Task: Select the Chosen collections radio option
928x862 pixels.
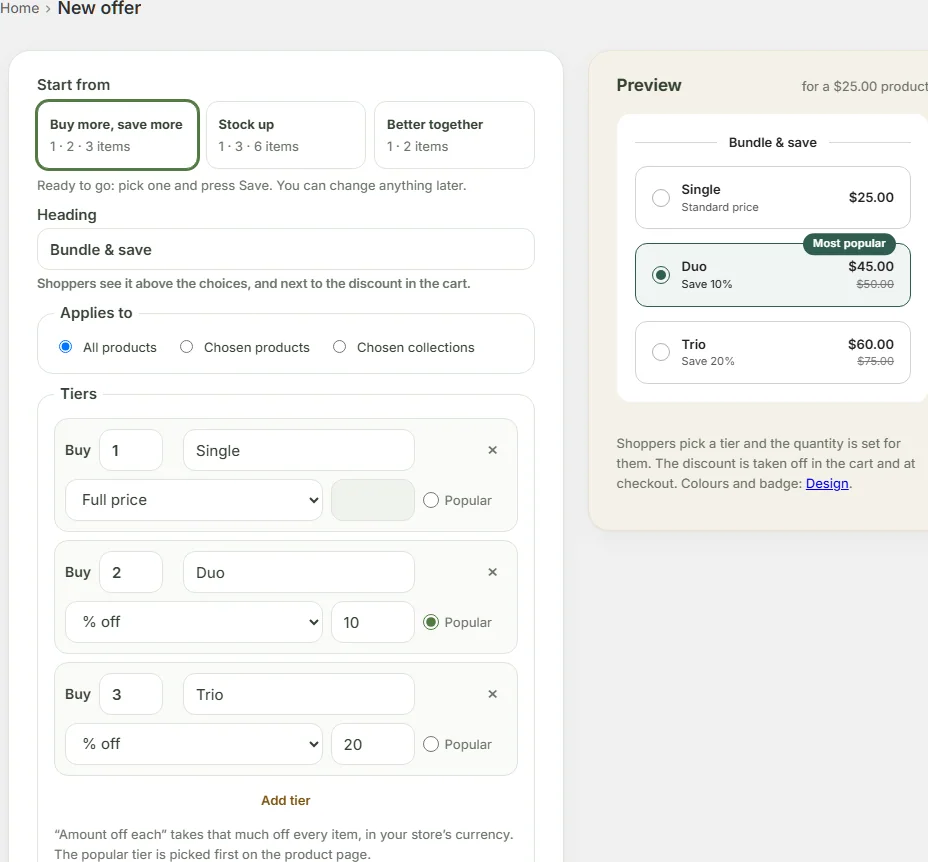Action: 339,347
